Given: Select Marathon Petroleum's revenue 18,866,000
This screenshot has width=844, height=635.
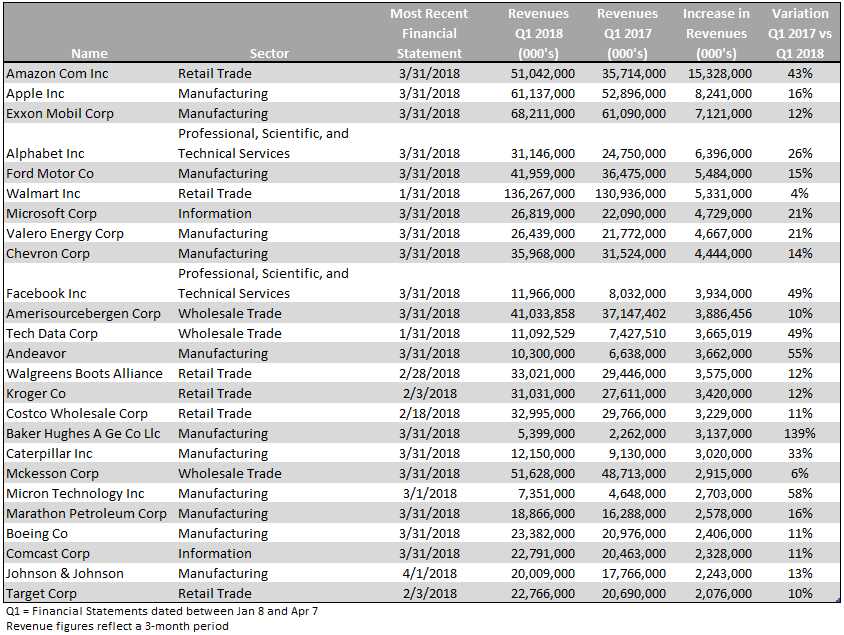Looking at the screenshot, I should coord(543,513).
